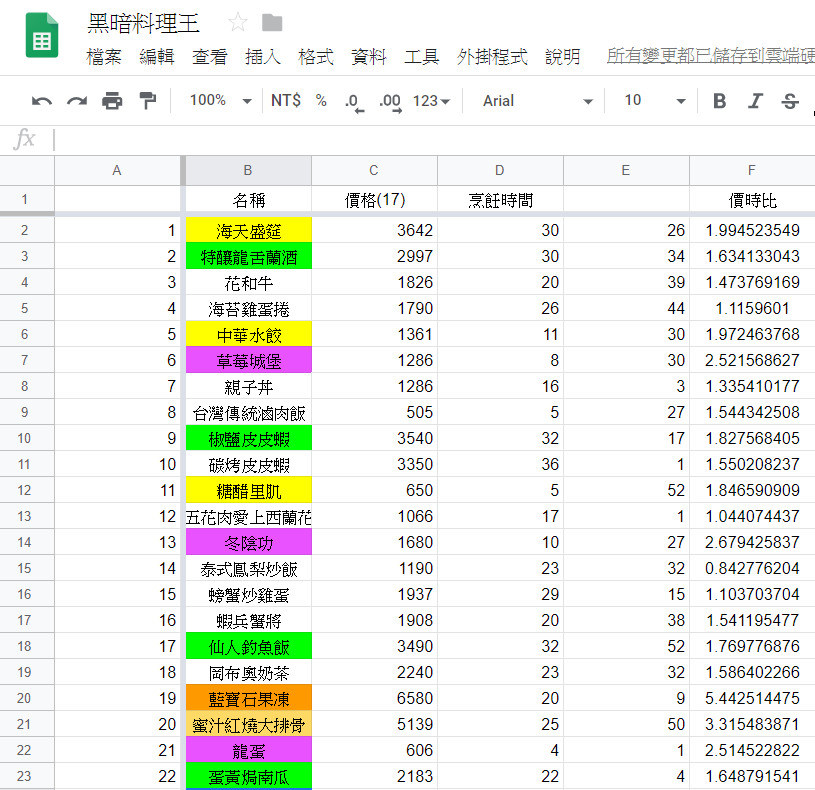The image size is (815, 790).
Task: Select cell 台灣傳統滷肉飯
Action: tap(248, 412)
